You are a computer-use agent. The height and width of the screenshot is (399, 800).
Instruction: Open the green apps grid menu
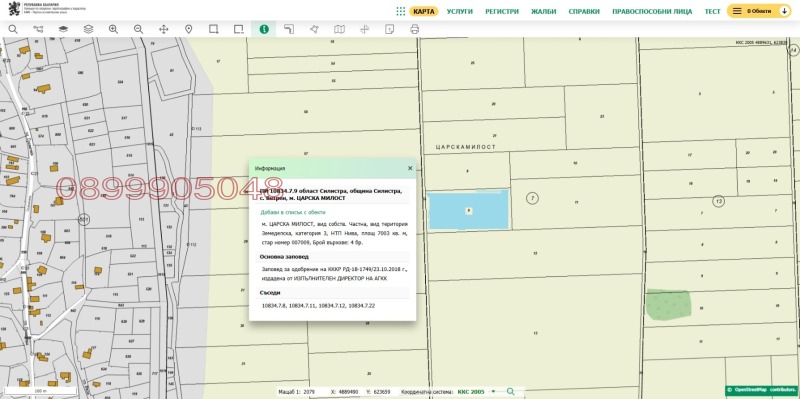point(401,11)
